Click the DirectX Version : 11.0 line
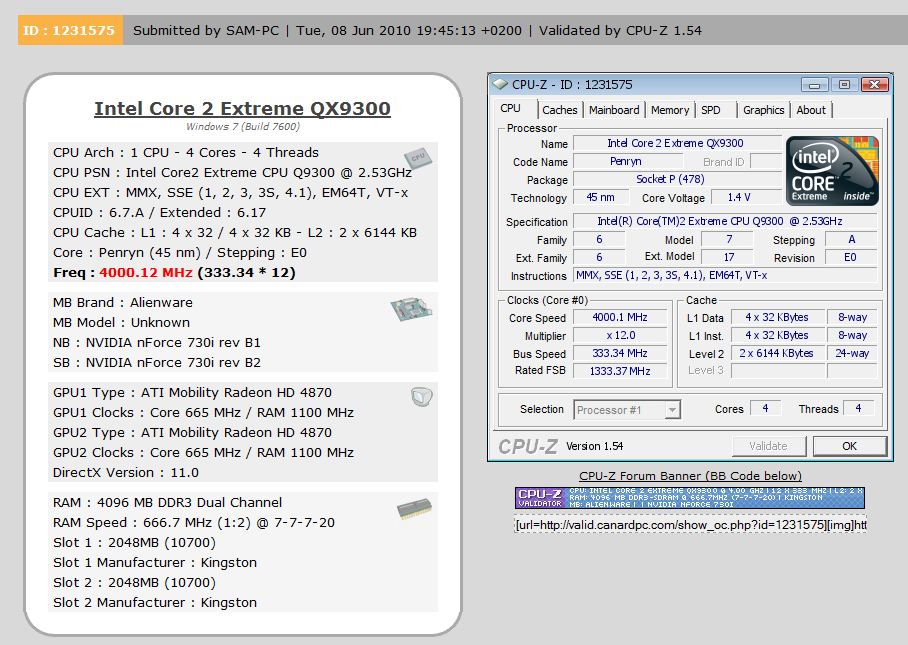 (x=126, y=472)
